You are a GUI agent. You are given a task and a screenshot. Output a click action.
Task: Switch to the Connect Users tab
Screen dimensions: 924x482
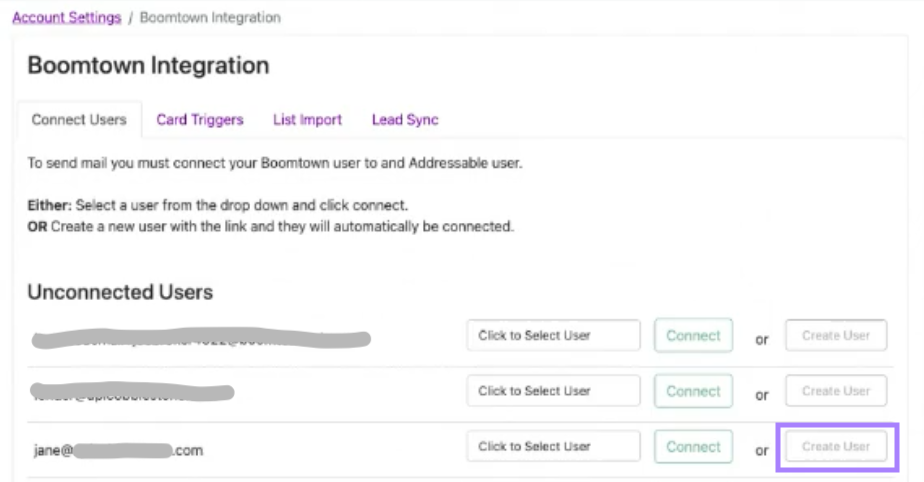tap(79, 120)
